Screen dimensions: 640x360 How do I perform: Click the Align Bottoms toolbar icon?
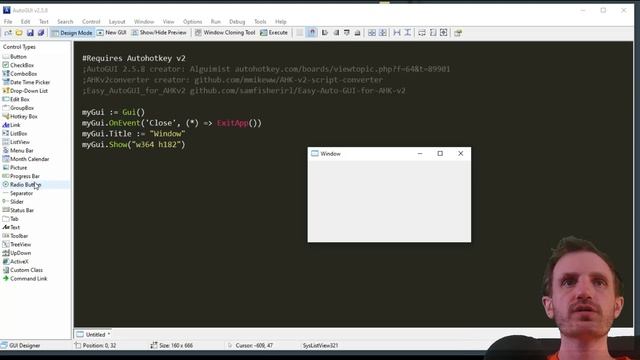(x=357, y=33)
